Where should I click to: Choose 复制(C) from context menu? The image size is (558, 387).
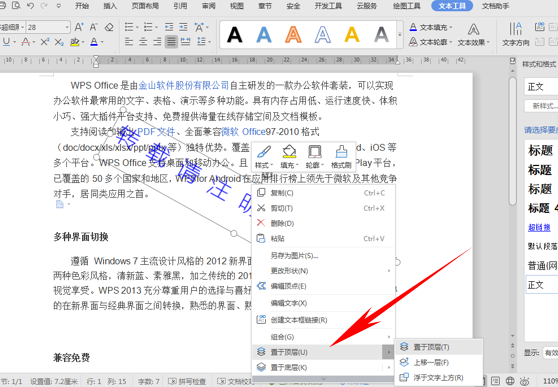(x=323, y=193)
